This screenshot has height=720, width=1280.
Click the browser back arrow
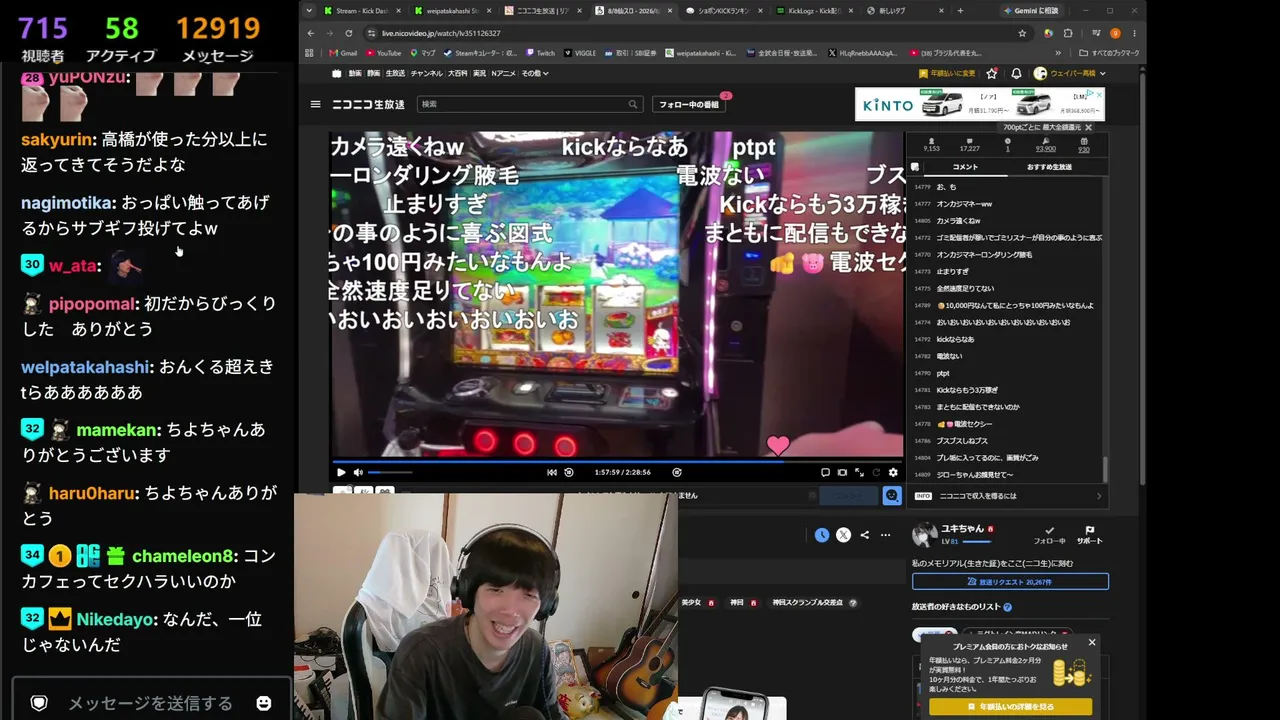(x=310, y=33)
